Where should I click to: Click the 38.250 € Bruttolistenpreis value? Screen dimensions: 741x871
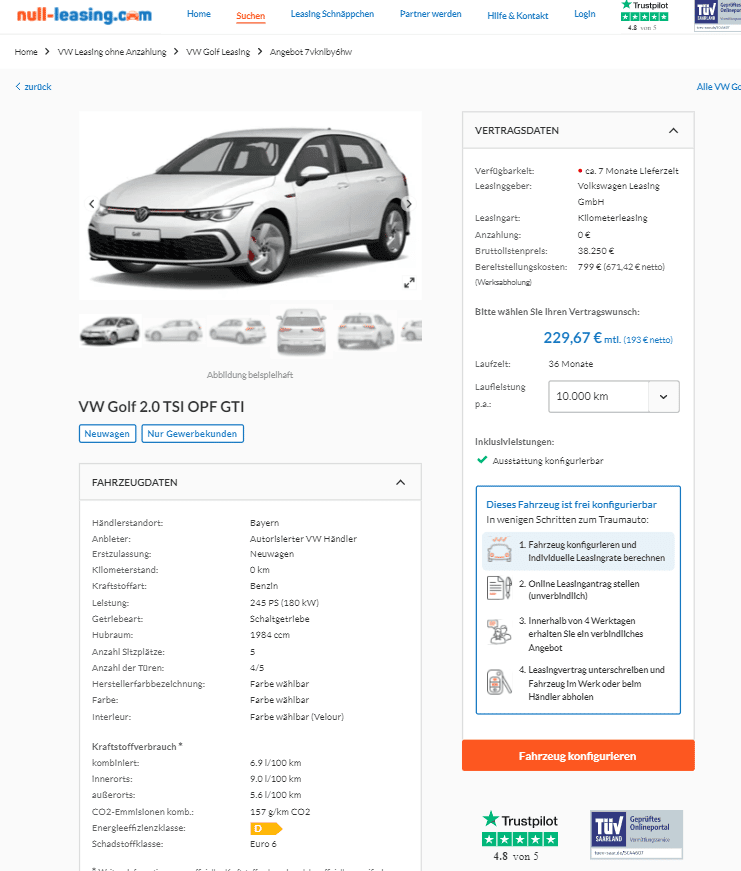[595, 251]
